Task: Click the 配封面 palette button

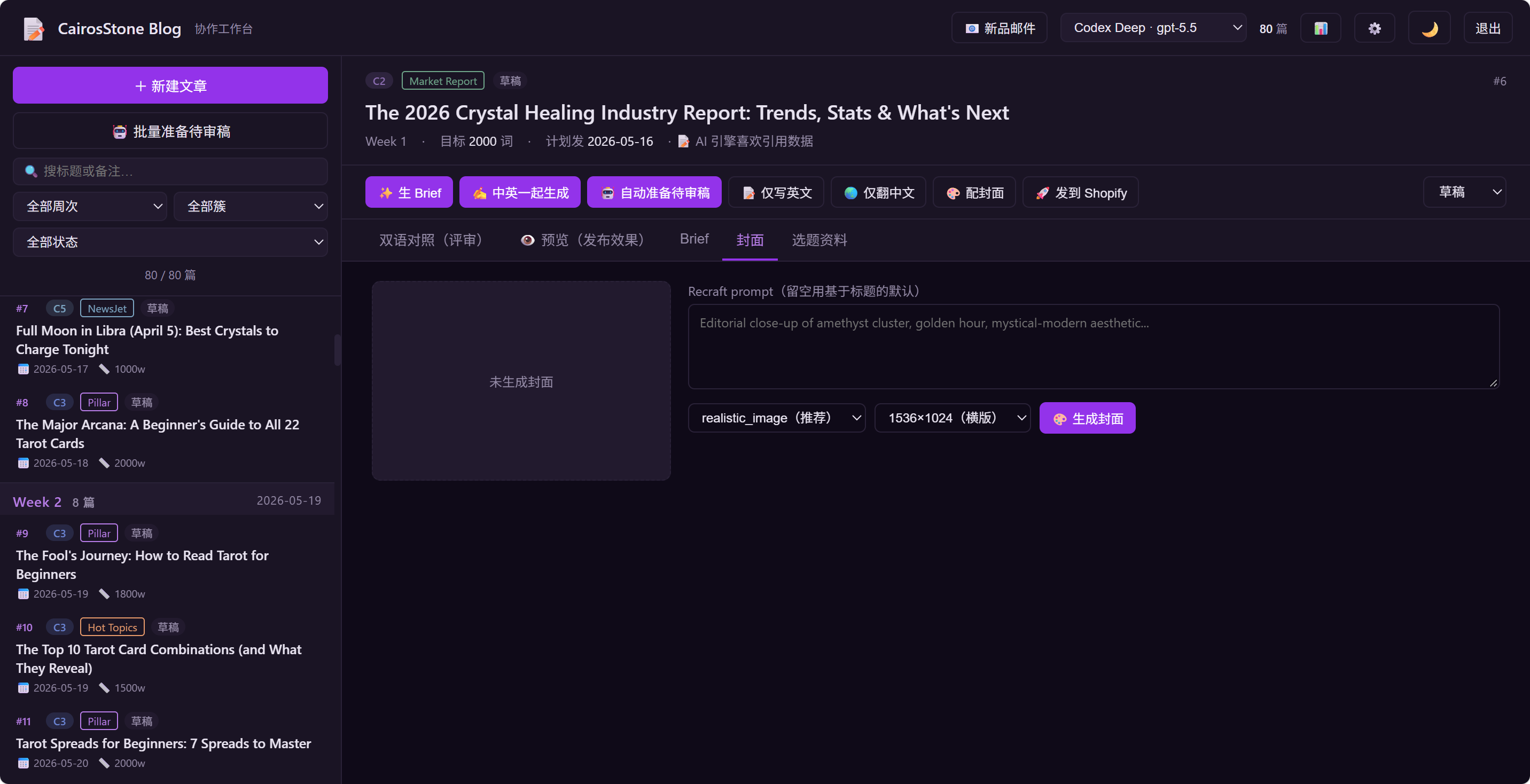Action: click(x=974, y=192)
